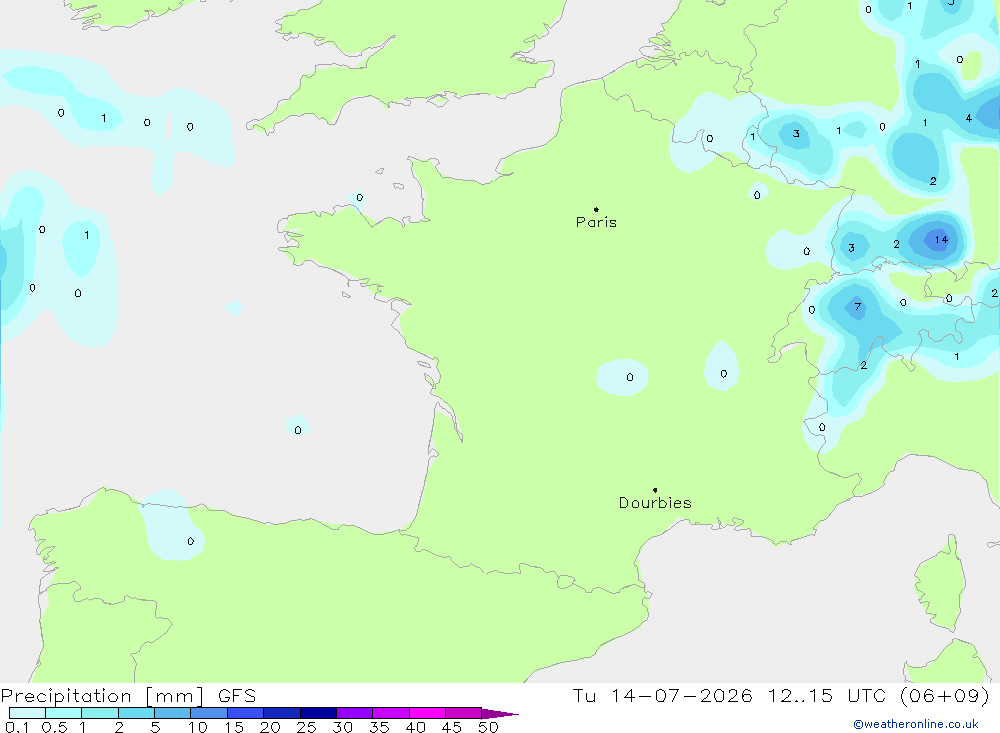This screenshot has width=1000, height=733.
Task: Pick the 25–30 mm legend swatch
Action: pyautogui.click(x=318, y=713)
